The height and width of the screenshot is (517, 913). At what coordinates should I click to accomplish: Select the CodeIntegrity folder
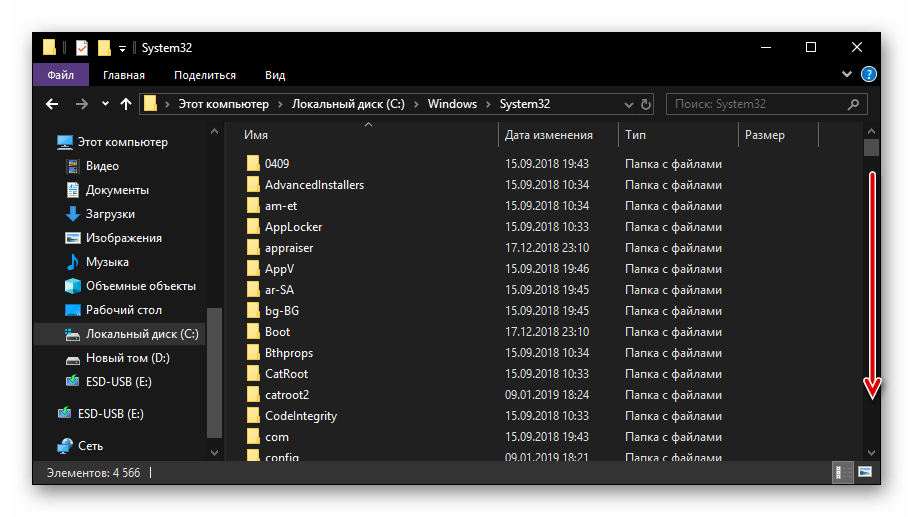(300, 416)
